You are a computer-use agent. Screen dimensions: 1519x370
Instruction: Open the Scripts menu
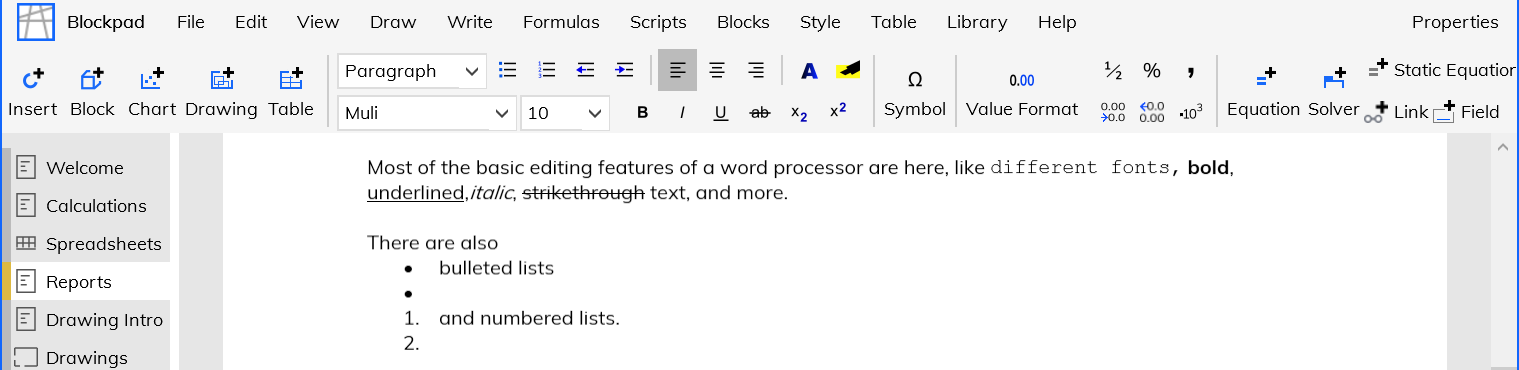pyautogui.click(x=658, y=22)
